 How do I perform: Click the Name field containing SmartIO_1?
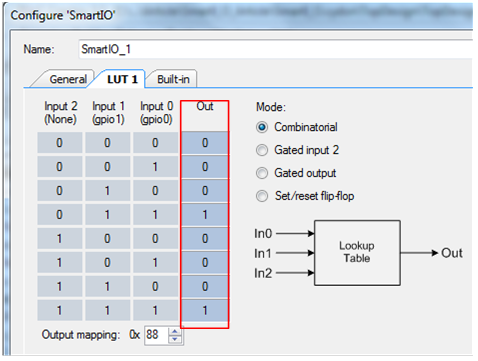coord(275,49)
